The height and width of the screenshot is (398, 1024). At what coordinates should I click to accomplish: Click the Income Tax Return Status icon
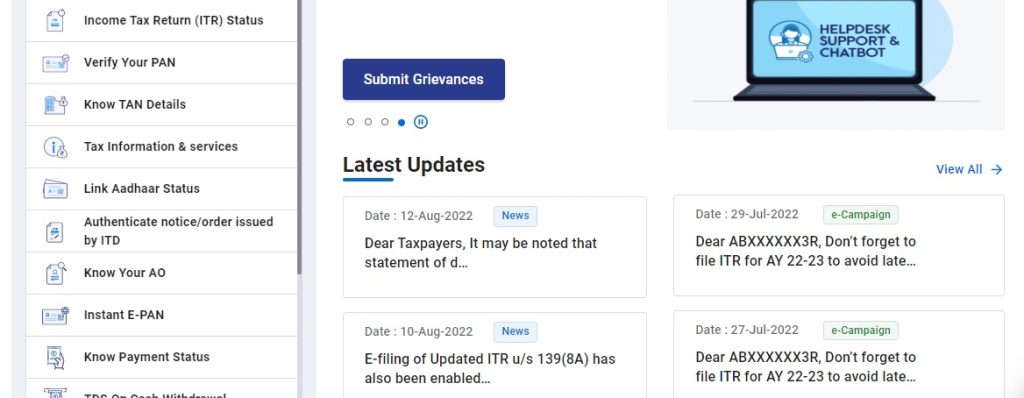click(x=56, y=20)
